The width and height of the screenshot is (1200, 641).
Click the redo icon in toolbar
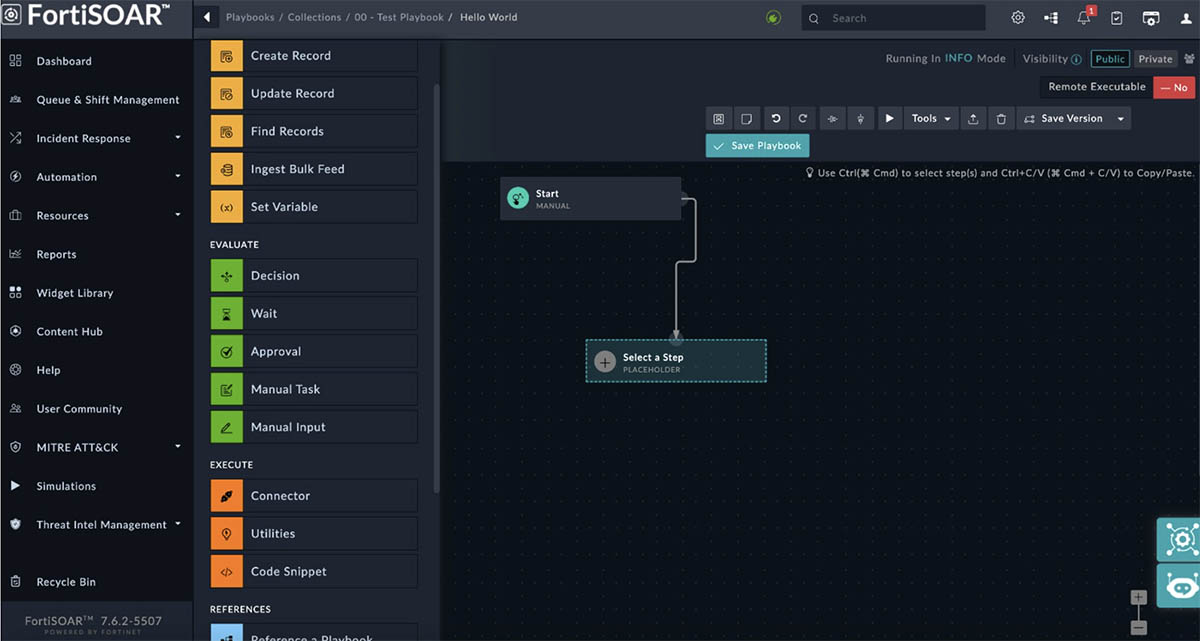[x=802, y=119]
